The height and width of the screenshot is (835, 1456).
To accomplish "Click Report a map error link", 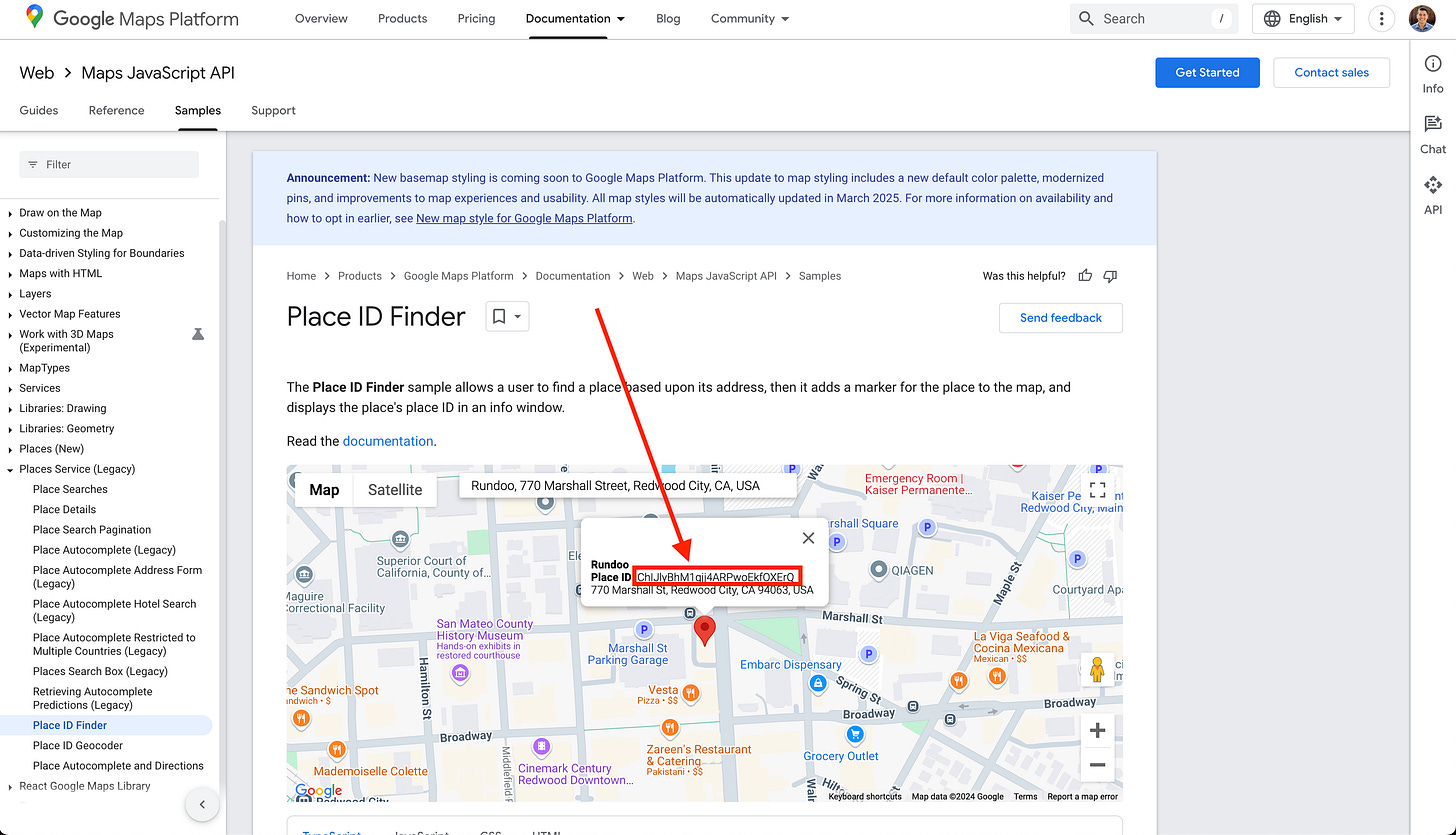I will [x=1082, y=797].
